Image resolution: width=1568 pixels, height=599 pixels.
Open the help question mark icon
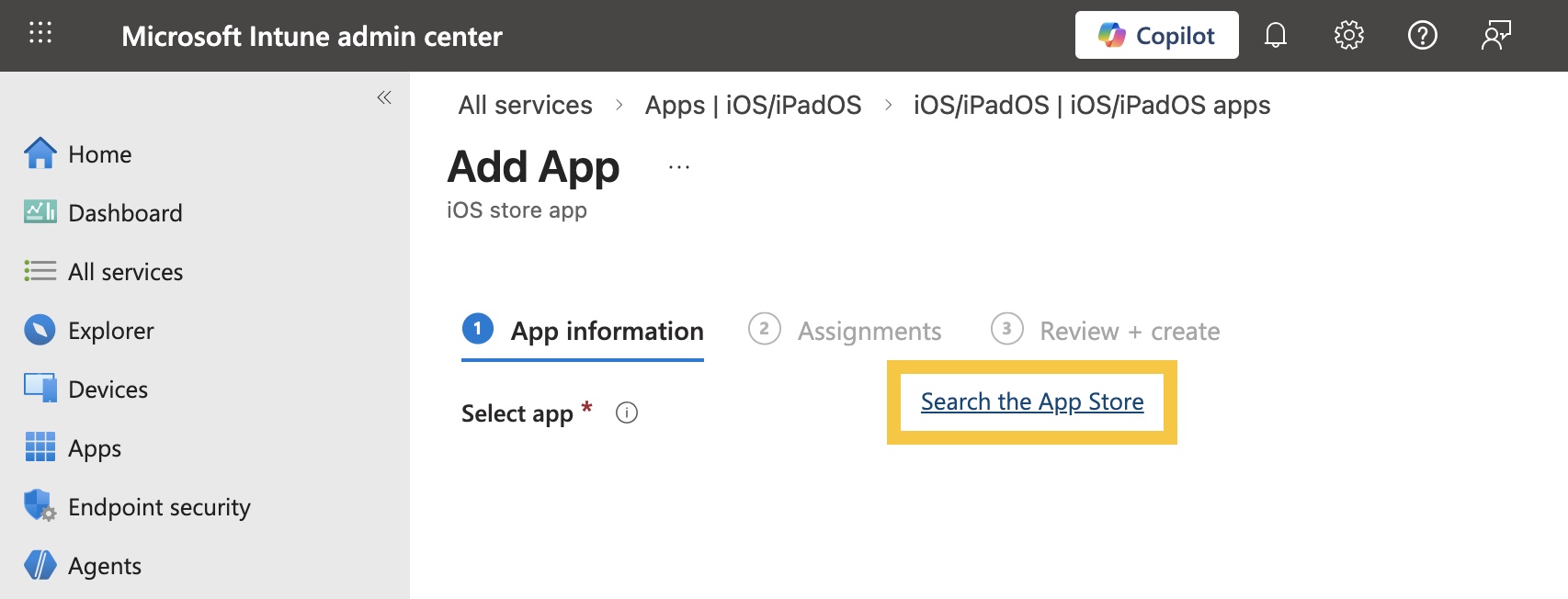(x=1422, y=35)
